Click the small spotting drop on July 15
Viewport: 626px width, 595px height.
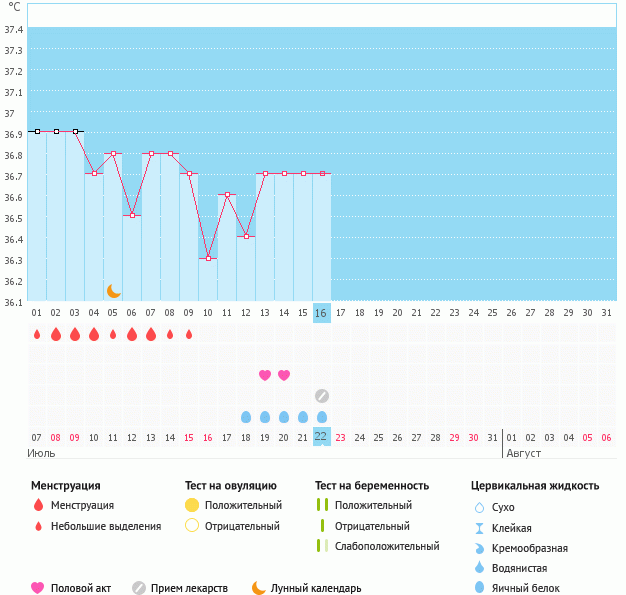pyautogui.click(x=189, y=334)
